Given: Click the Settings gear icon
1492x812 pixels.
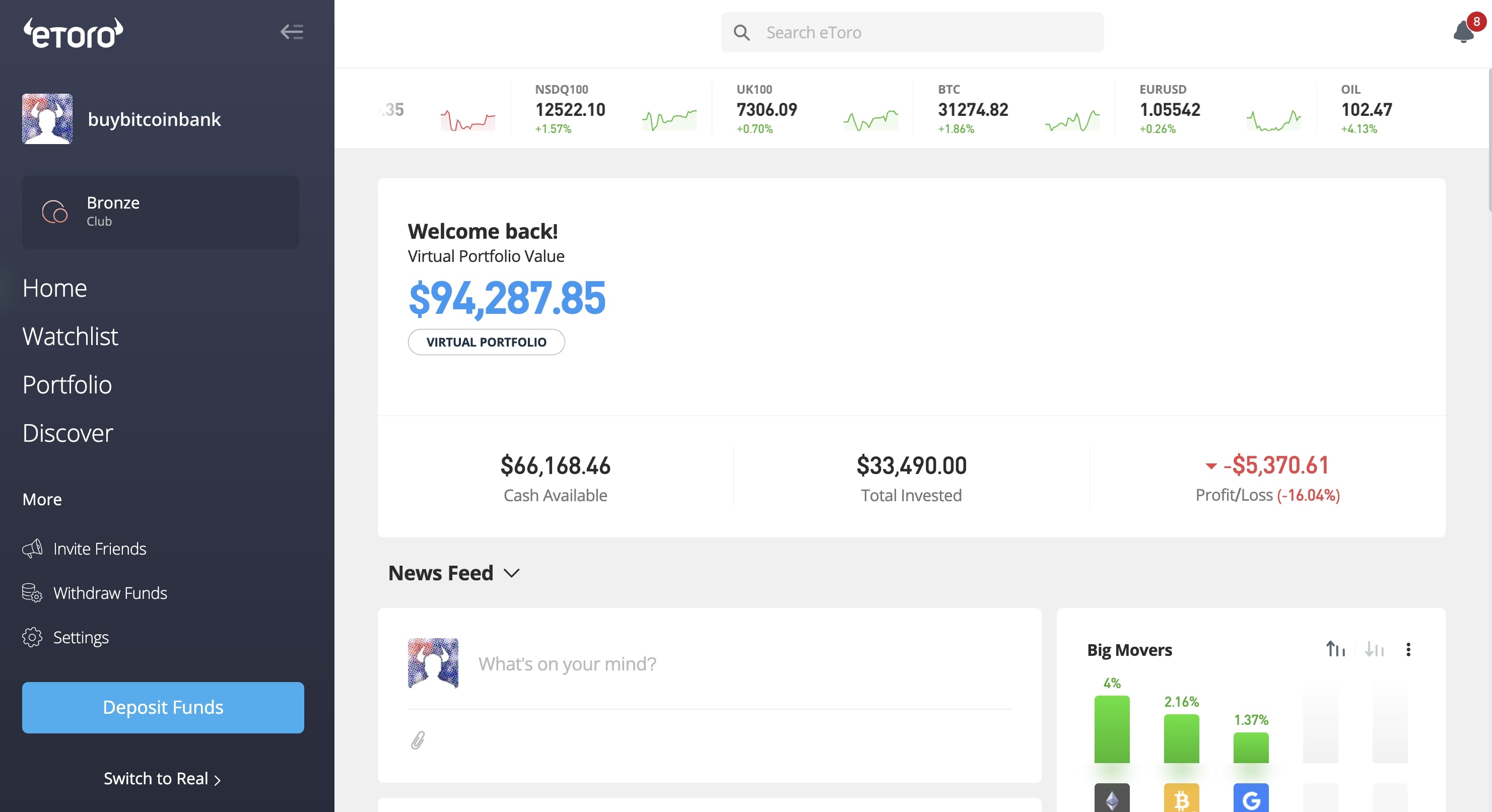Looking at the screenshot, I should point(32,637).
